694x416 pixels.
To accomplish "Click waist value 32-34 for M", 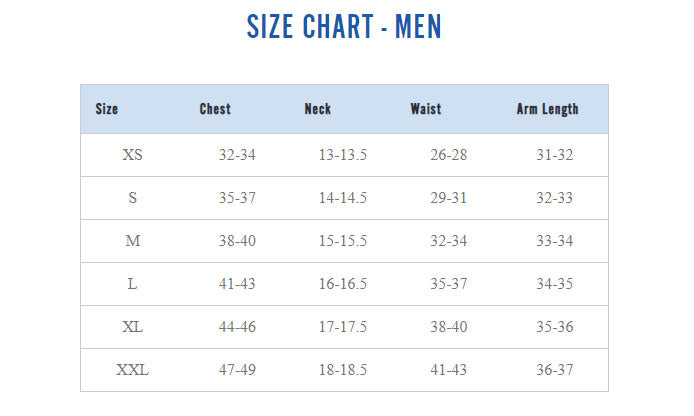I will click(449, 241).
